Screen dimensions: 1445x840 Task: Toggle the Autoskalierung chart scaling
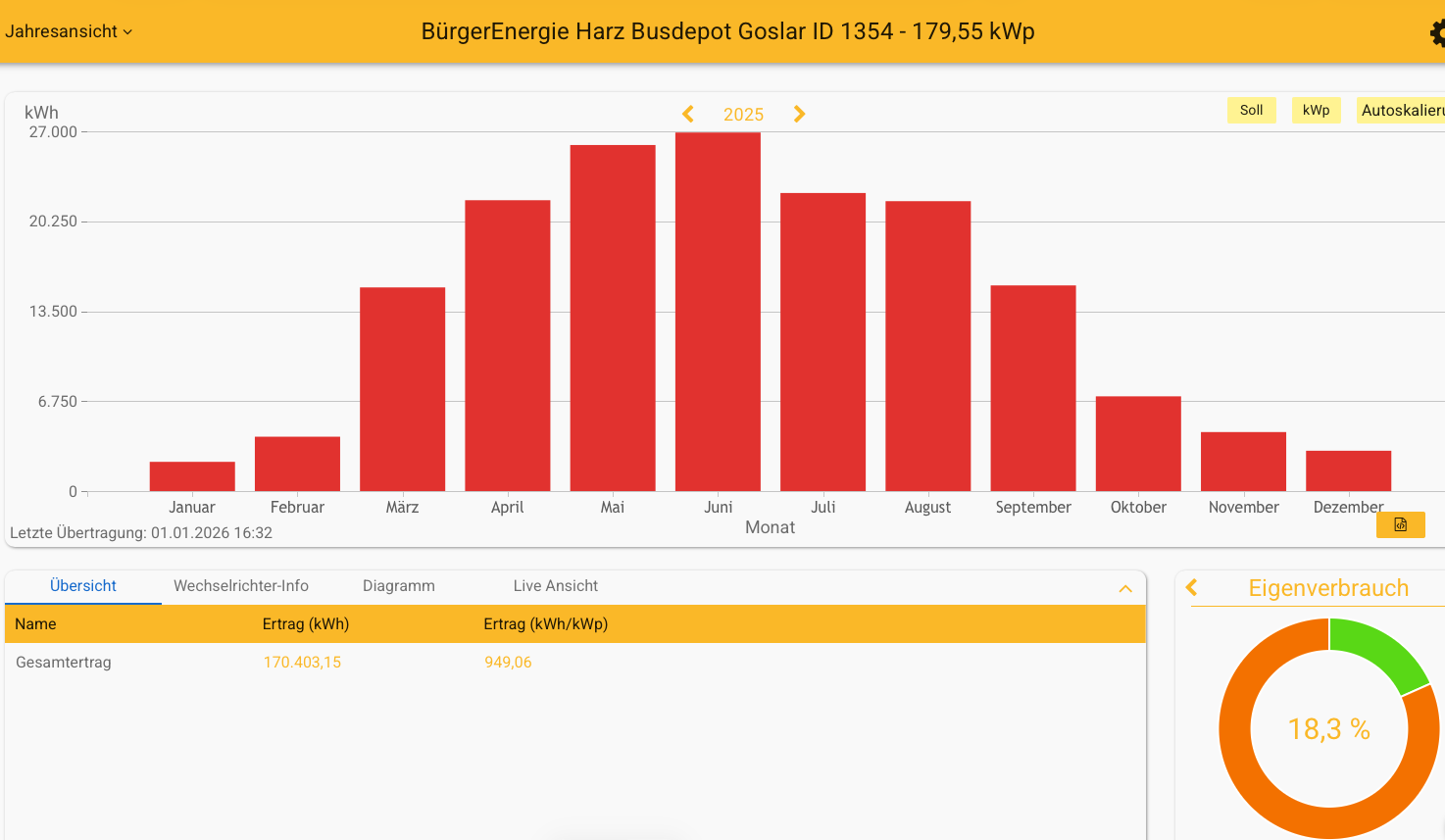tap(1402, 111)
